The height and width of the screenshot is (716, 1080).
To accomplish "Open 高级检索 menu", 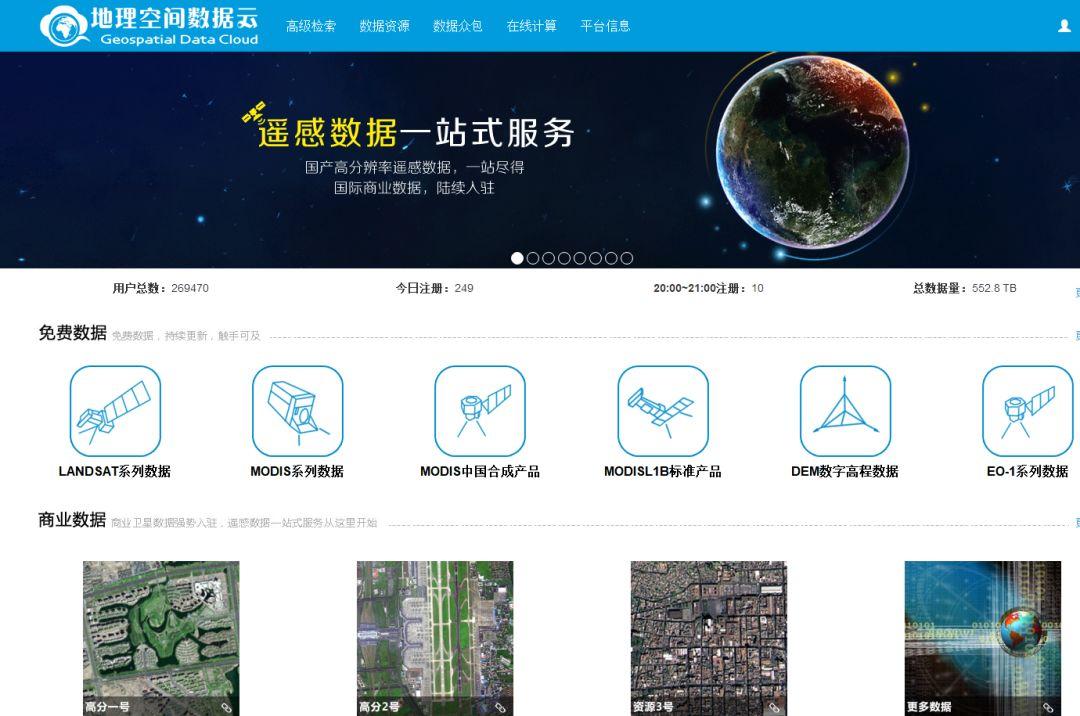I will point(311,26).
